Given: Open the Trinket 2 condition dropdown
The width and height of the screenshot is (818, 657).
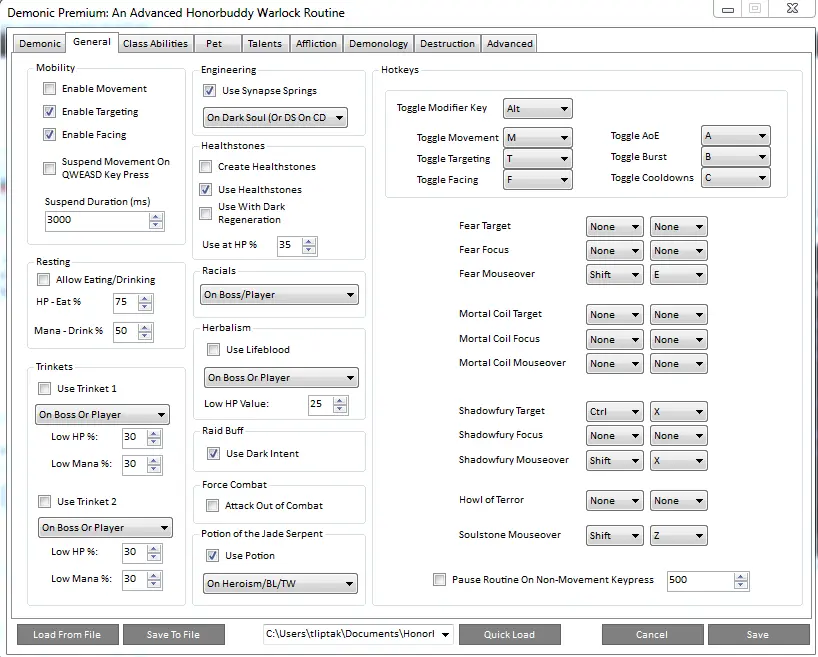Looking at the screenshot, I should [105, 528].
